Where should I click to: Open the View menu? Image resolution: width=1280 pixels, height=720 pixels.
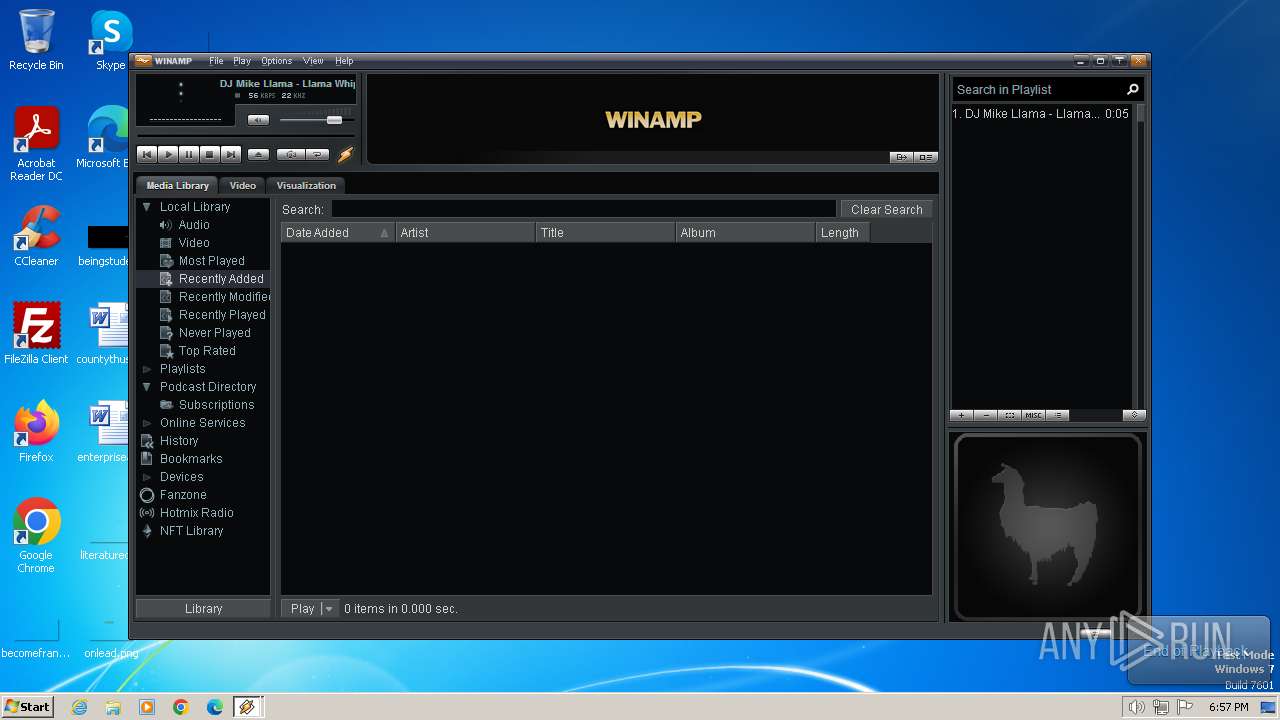point(313,61)
